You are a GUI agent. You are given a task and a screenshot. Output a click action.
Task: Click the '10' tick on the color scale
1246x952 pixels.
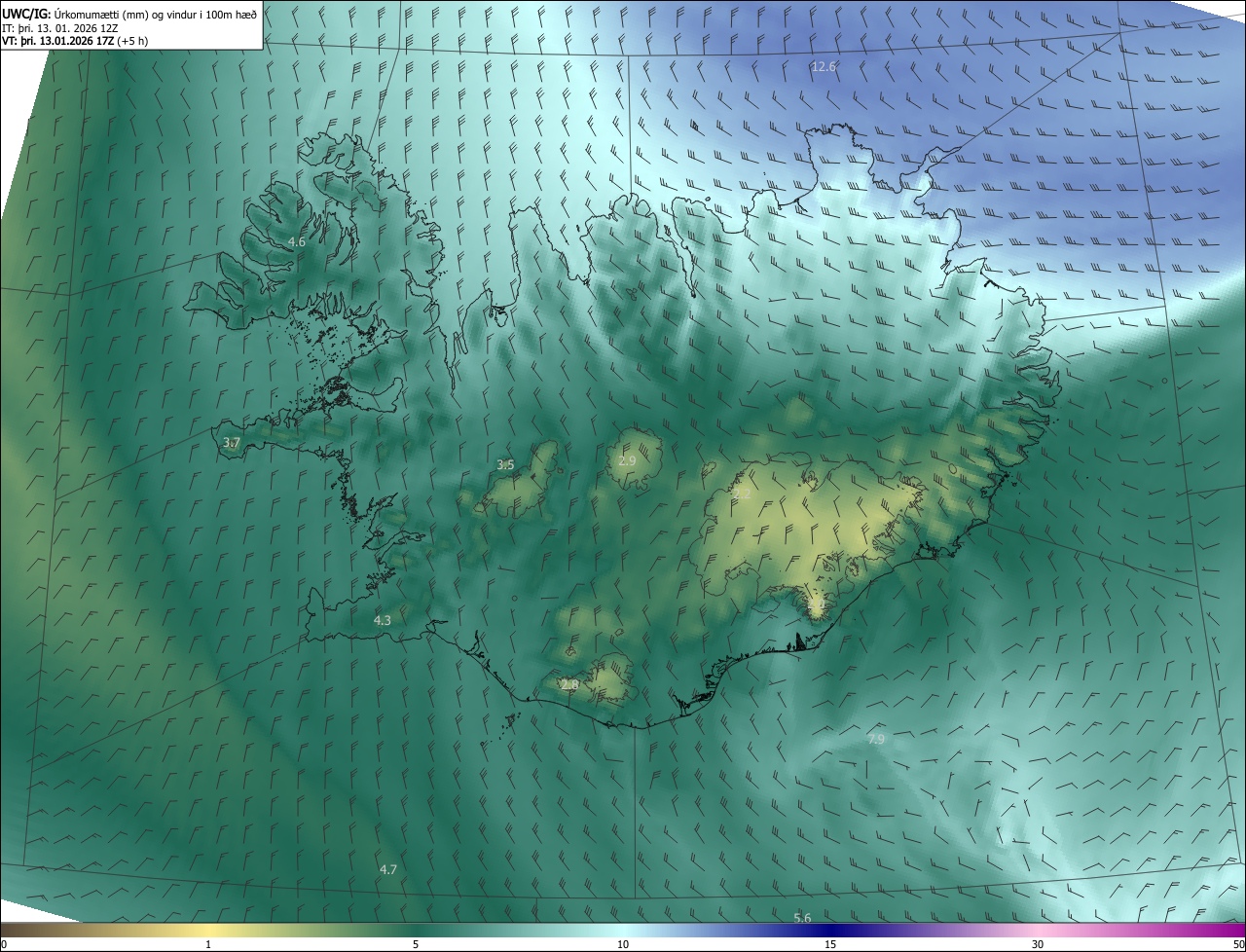coord(623,945)
